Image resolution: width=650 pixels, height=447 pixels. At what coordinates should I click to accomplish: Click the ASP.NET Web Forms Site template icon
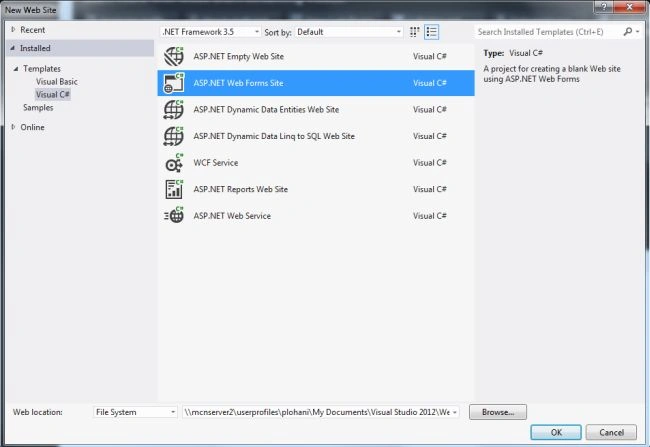[174, 83]
